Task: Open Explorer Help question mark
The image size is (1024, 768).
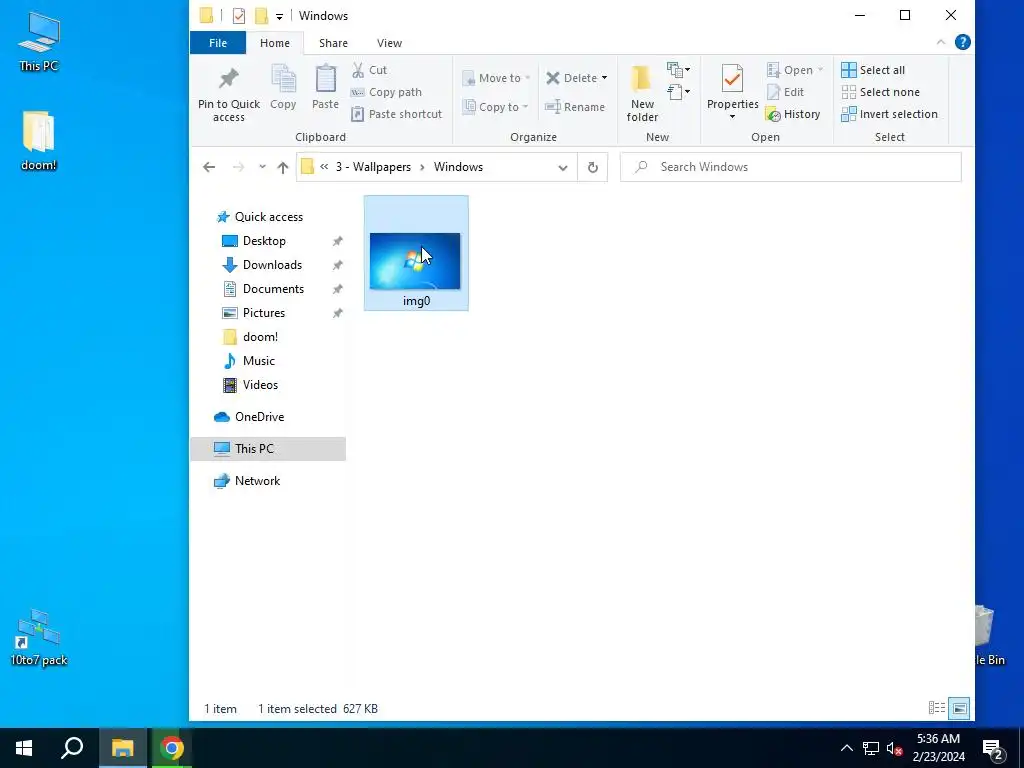Action: click(962, 42)
